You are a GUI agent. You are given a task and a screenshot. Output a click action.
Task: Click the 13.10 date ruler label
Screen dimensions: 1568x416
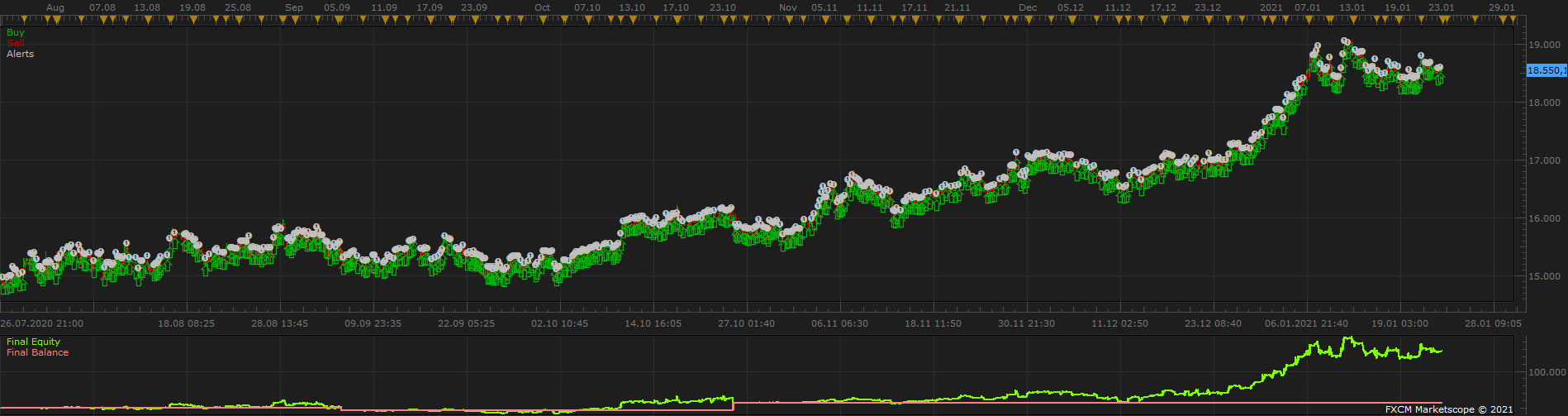click(x=632, y=7)
